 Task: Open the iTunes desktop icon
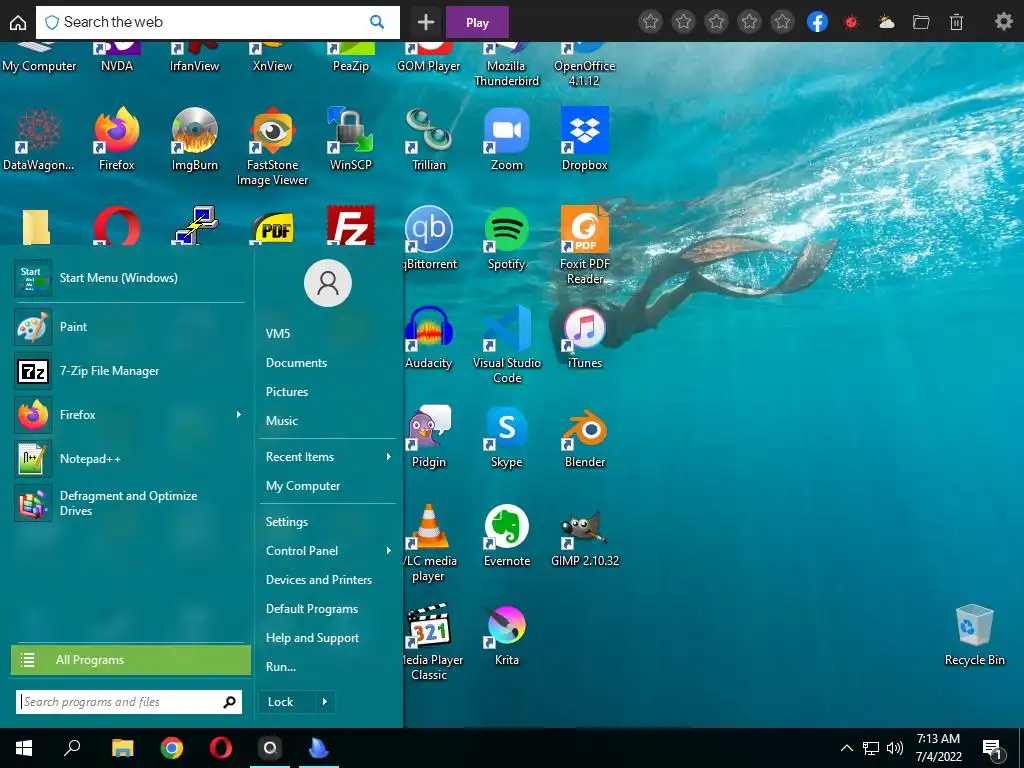pos(584,337)
